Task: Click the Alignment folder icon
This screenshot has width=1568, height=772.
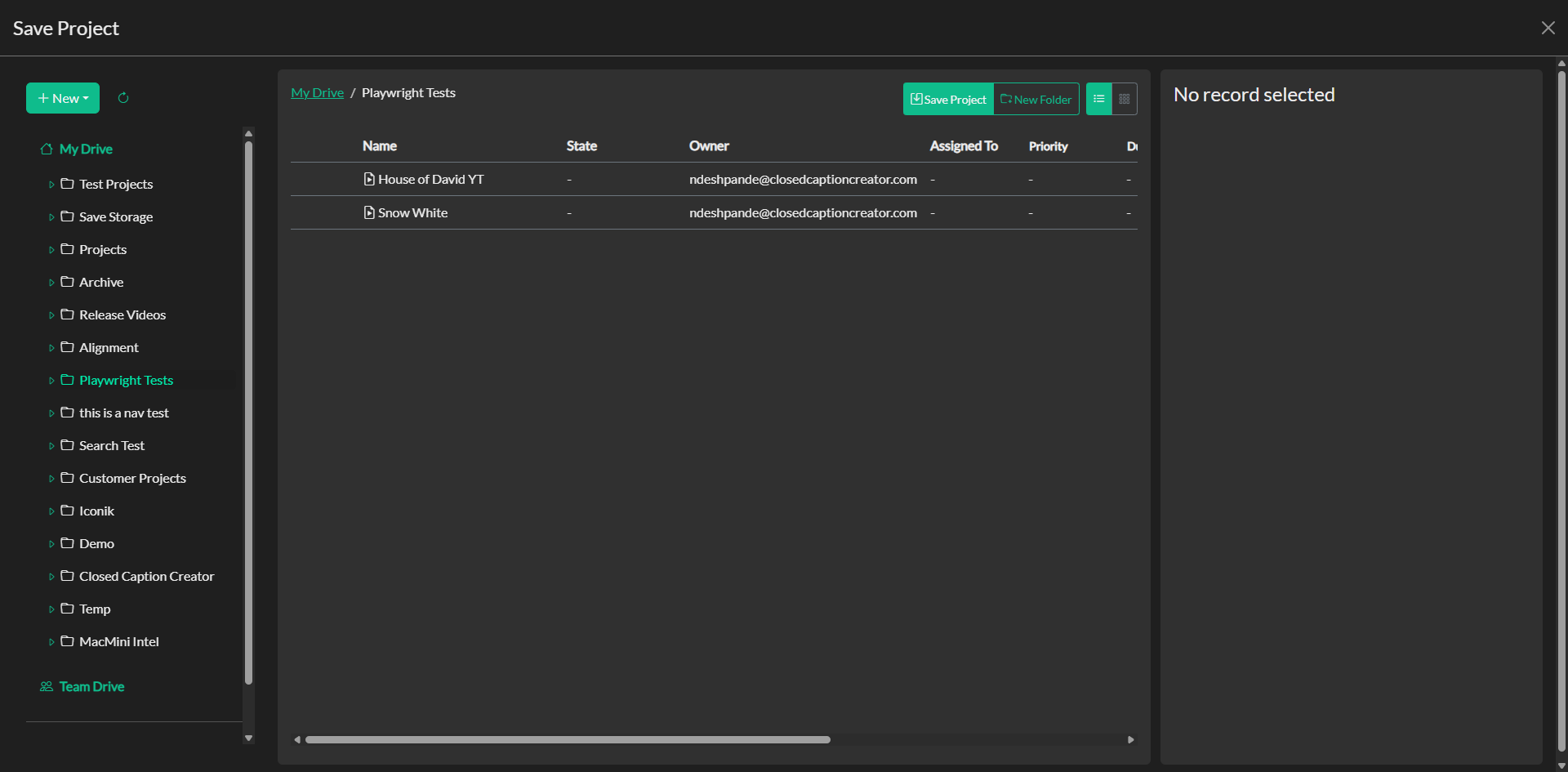Action: (x=67, y=347)
